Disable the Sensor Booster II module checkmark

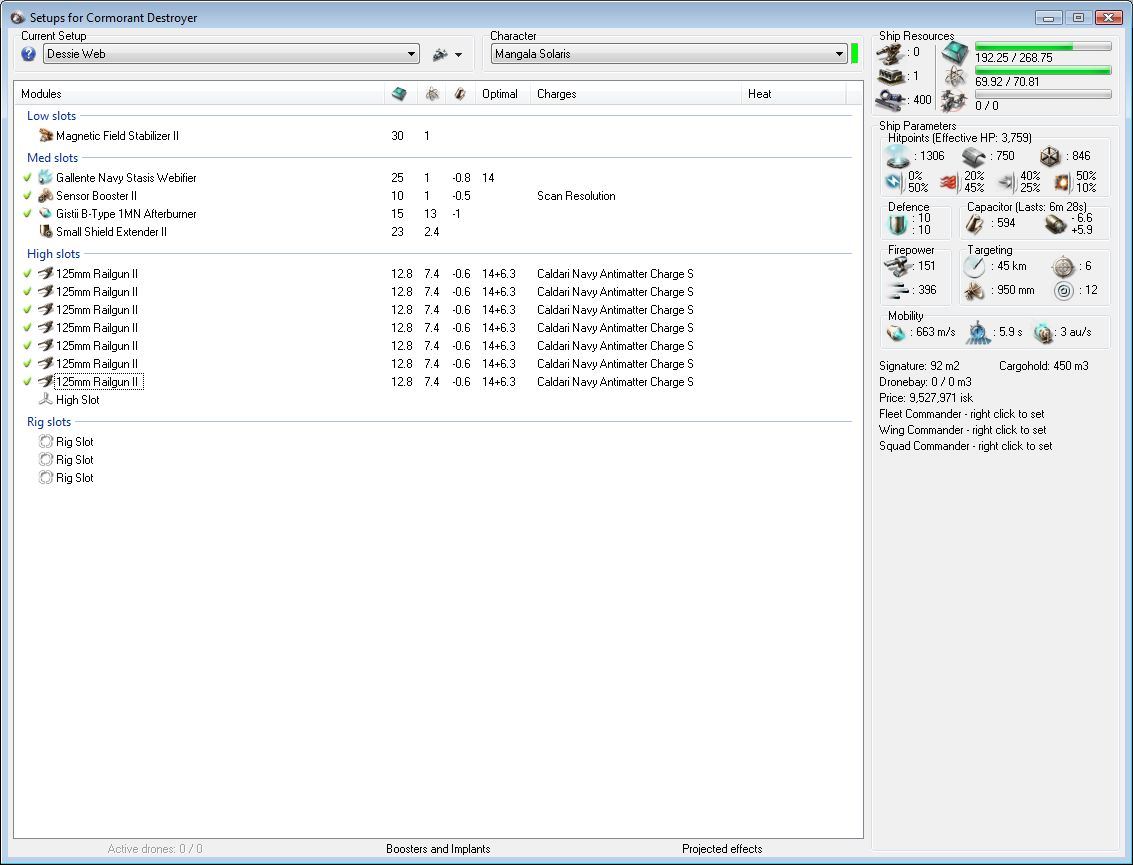pos(28,196)
